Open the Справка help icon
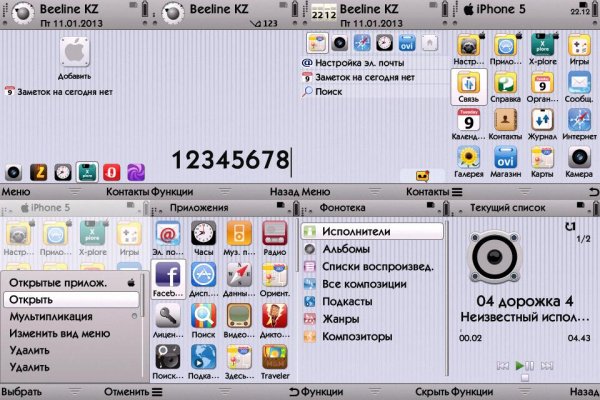Screen dimensions: 600x400 [x=505, y=83]
